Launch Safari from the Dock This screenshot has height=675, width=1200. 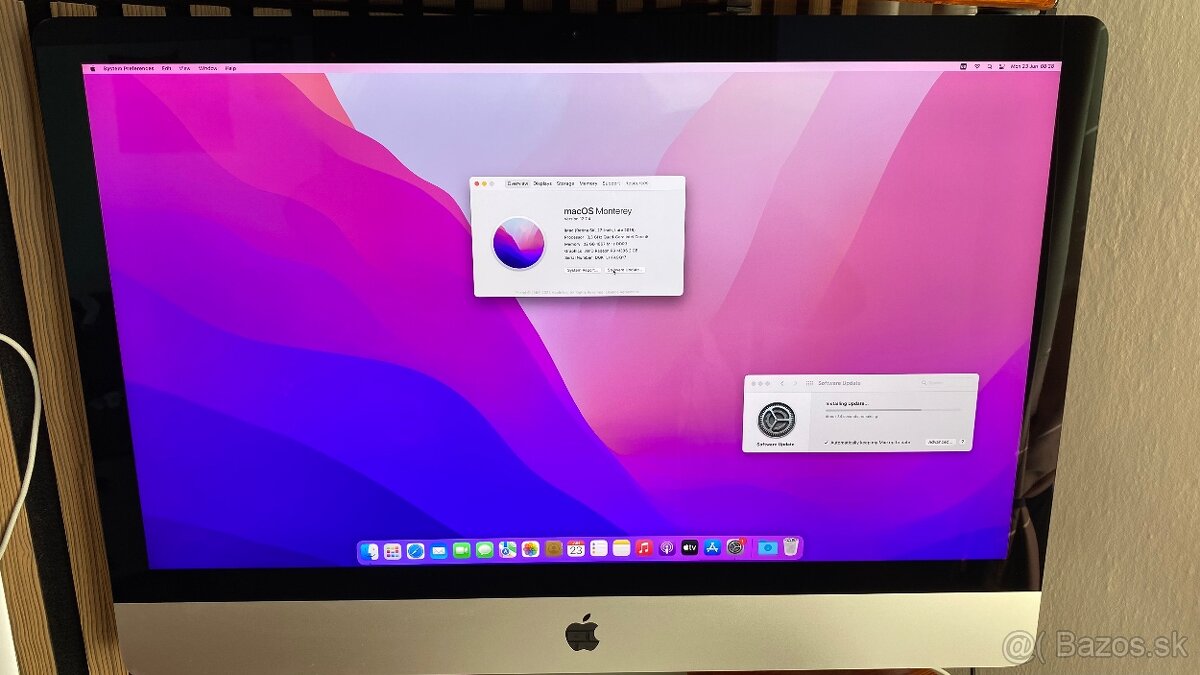[x=415, y=550]
